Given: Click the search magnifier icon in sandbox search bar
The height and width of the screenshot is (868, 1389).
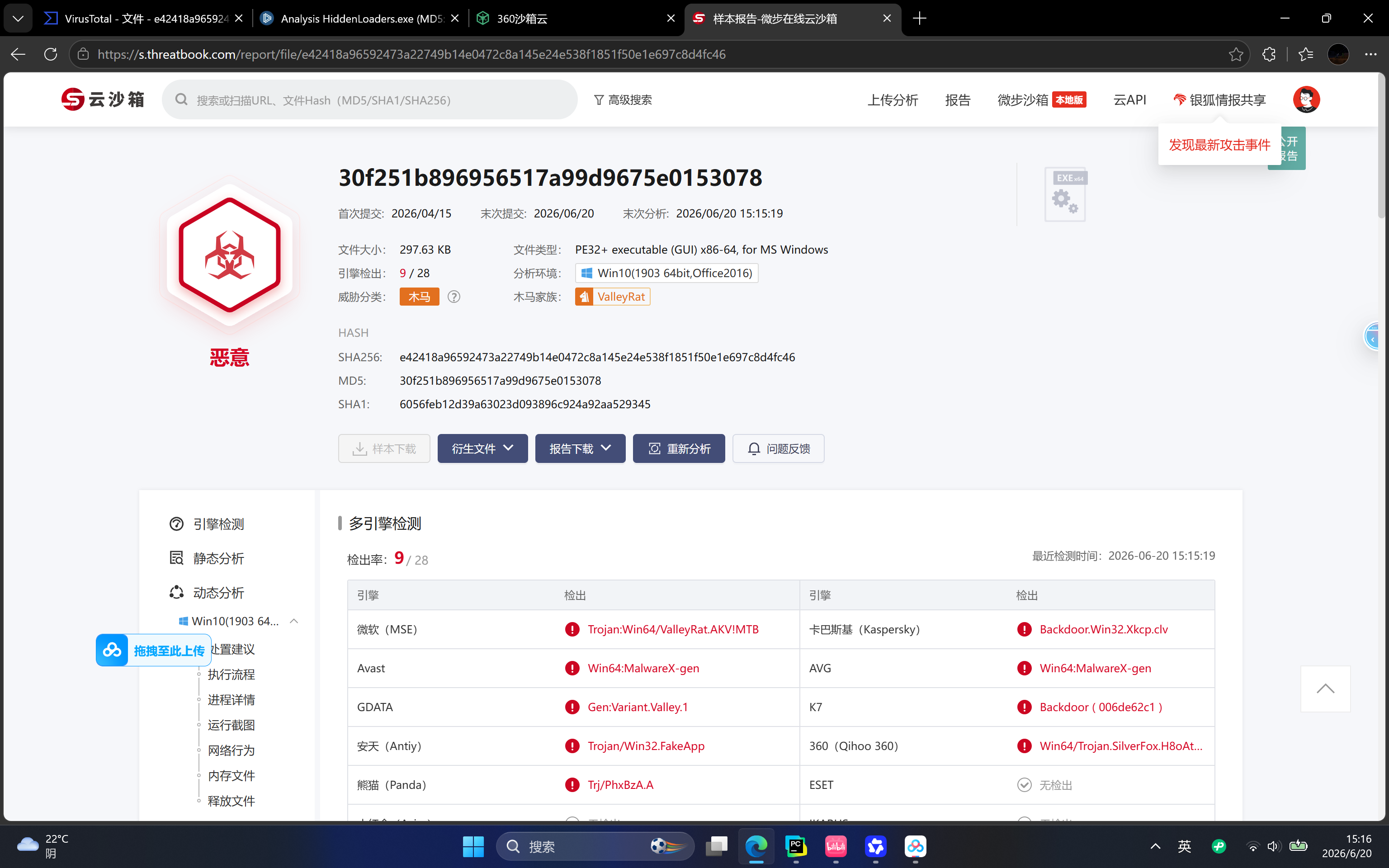Looking at the screenshot, I should pos(181,100).
